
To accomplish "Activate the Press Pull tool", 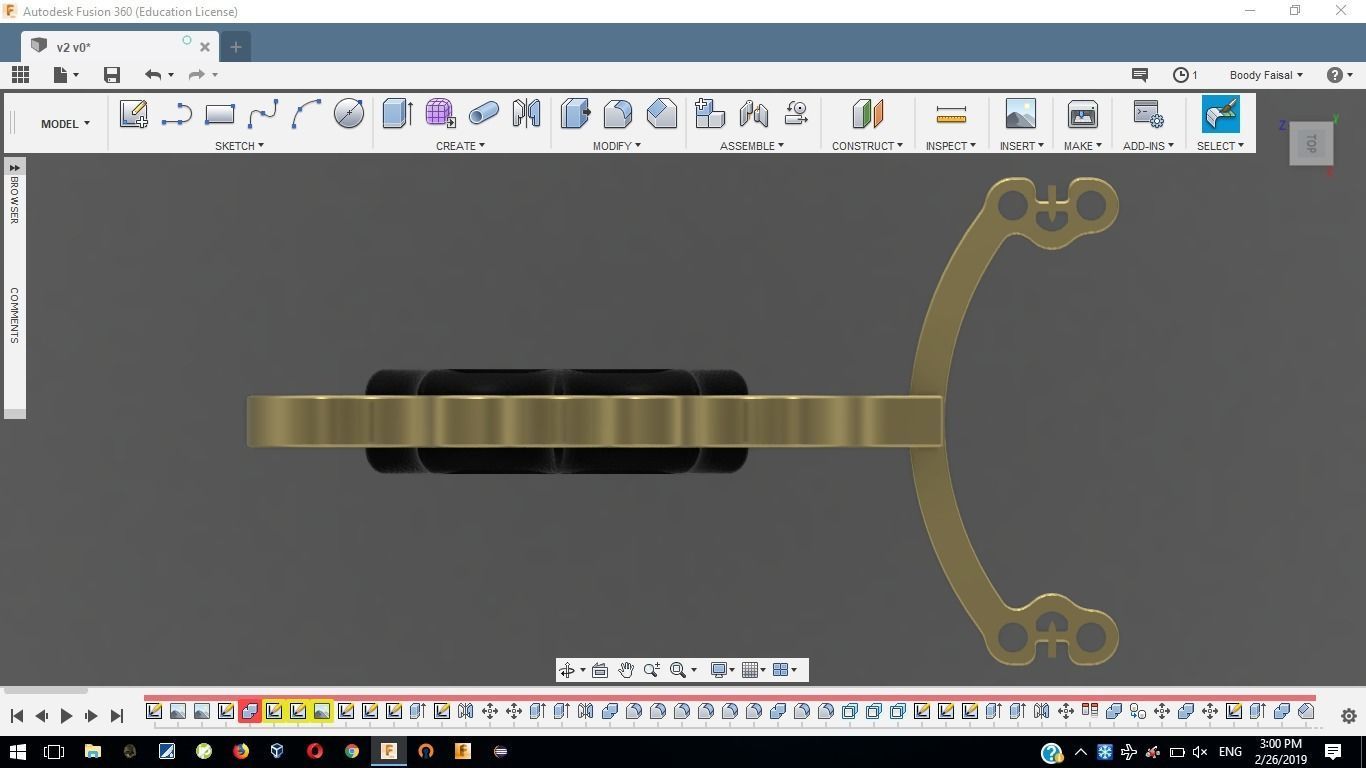I will pos(575,113).
